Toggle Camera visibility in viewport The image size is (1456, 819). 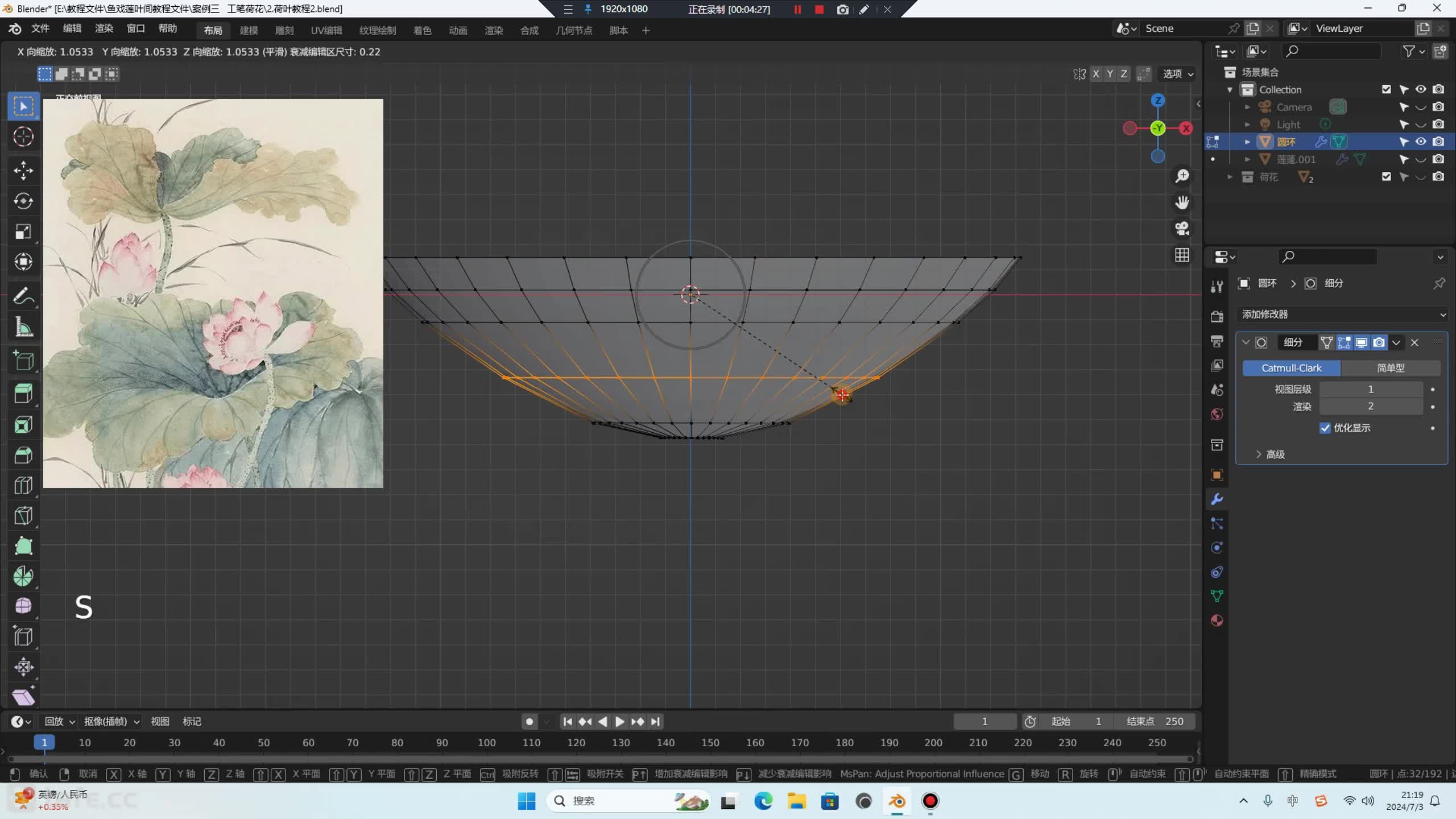1421,107
